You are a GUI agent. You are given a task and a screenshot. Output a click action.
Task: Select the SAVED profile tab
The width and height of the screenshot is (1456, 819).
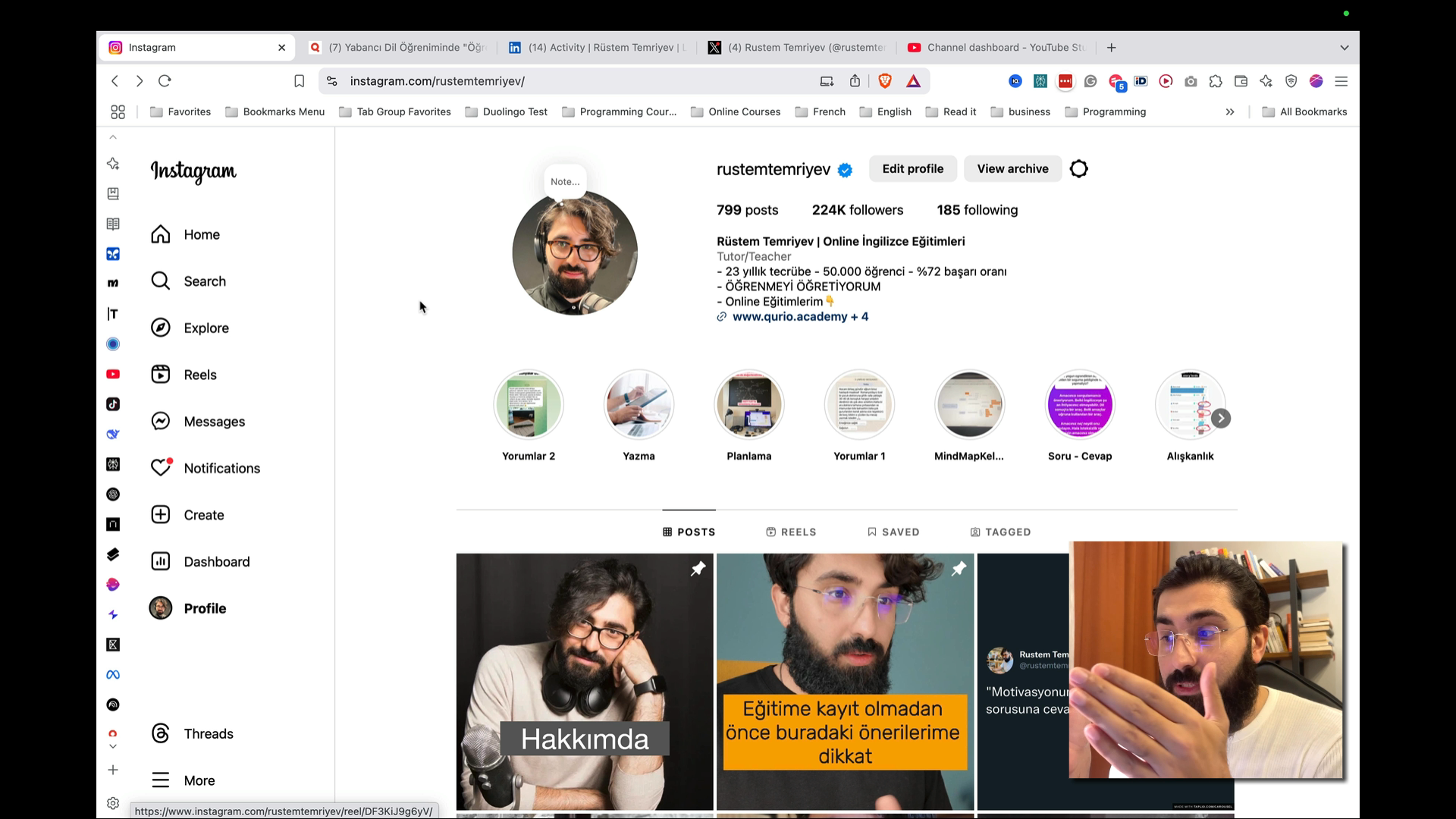[x=893, y=532]
